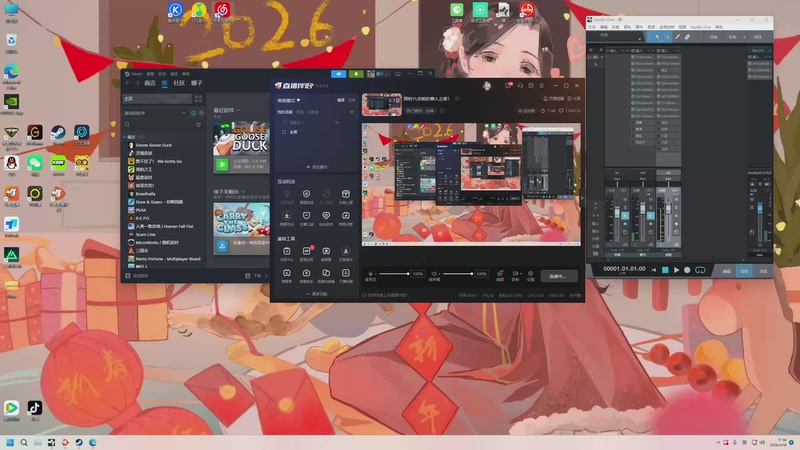Viewport: 800px width, 450px height.
Task: Click Return to Zero in Studio One transport
Action: (x=654, y=270)
